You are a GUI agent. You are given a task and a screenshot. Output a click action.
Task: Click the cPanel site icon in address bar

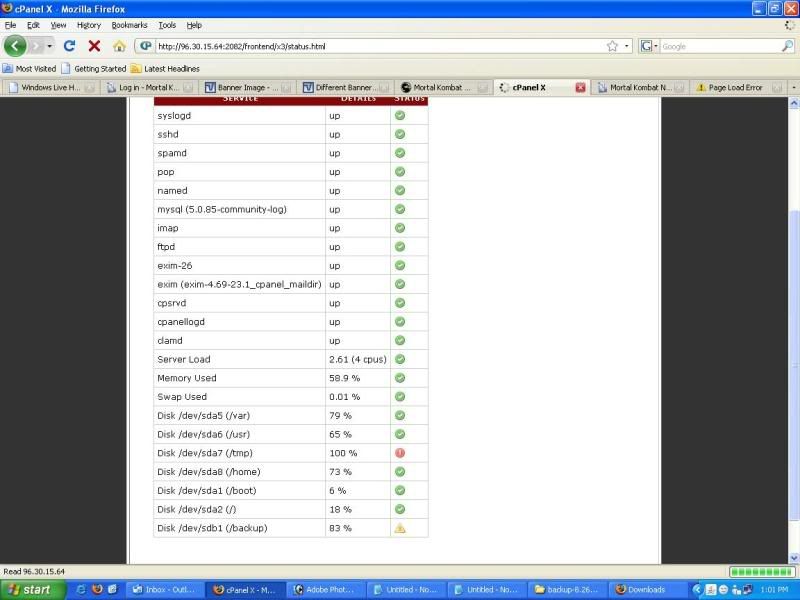pyautogui.click(x=145, y=46)
